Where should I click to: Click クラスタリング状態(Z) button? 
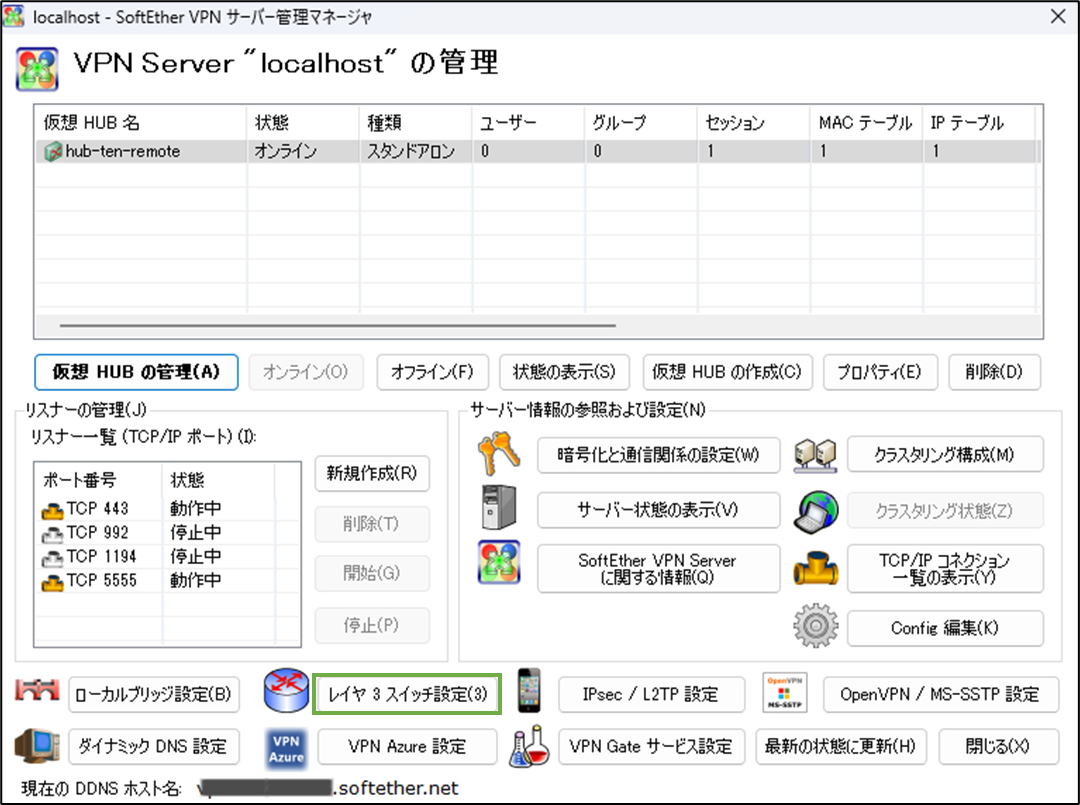945,510
